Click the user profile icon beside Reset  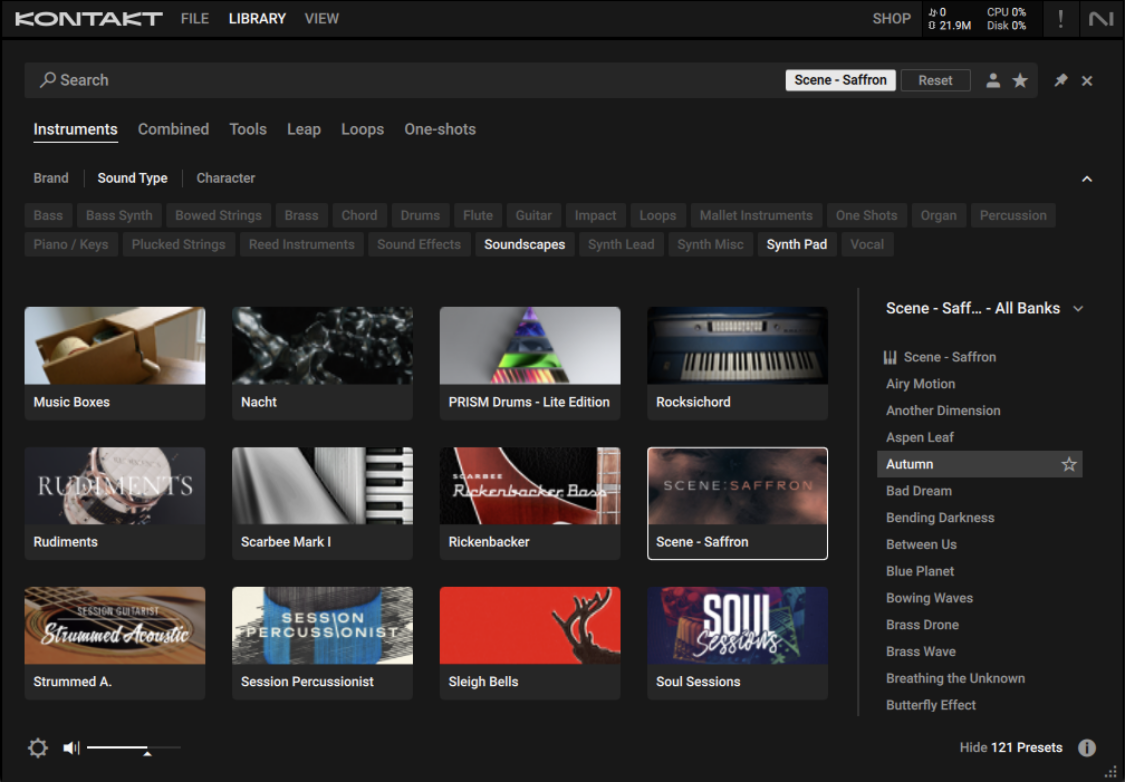tap(993, 80)
